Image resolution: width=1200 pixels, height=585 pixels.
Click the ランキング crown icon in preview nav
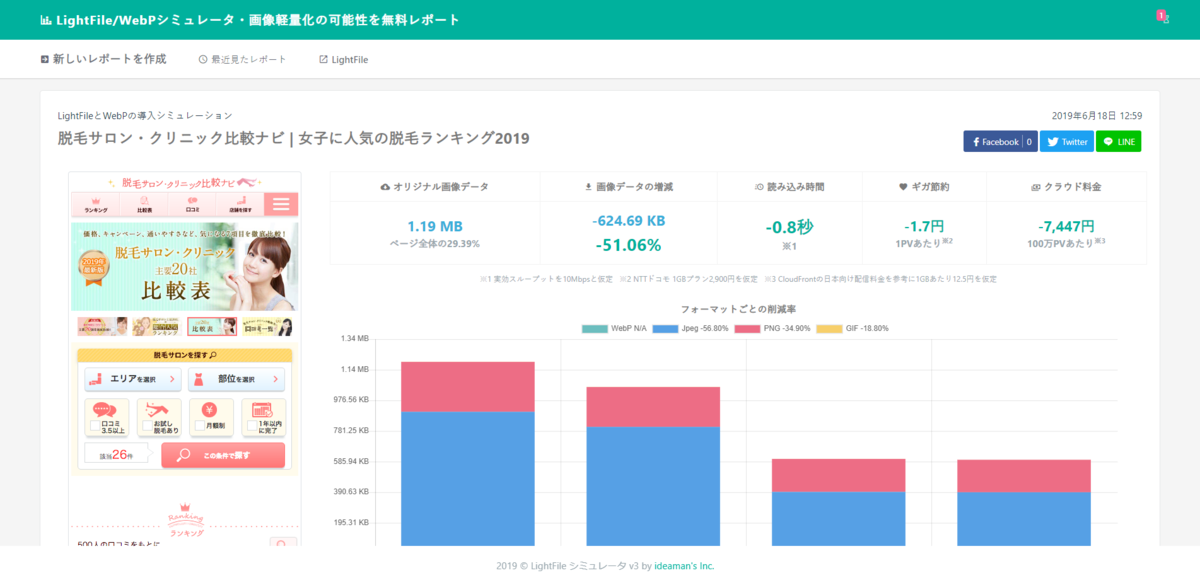pos(96,200)
